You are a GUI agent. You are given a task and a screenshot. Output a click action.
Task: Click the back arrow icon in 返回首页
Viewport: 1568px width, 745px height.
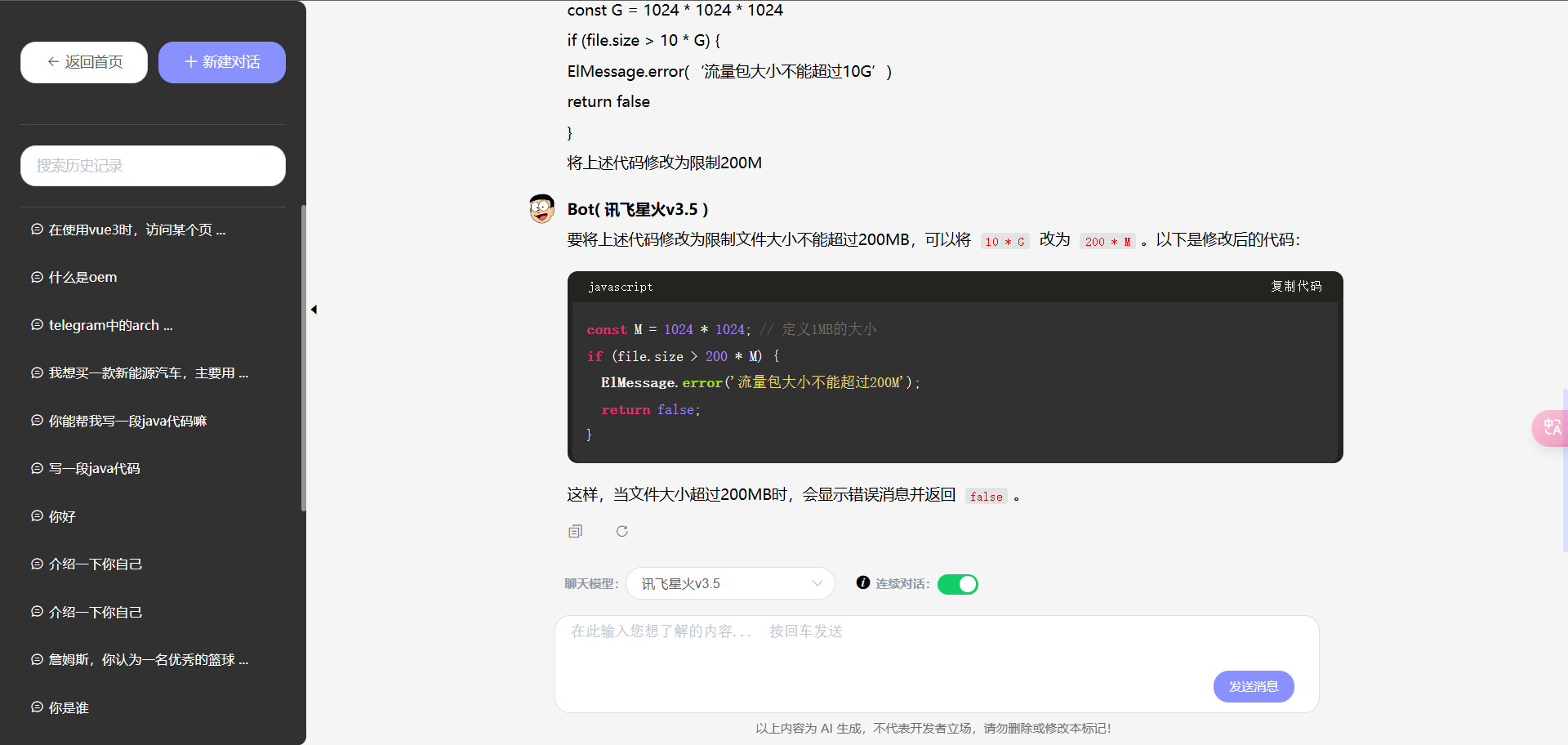point(53,61)
